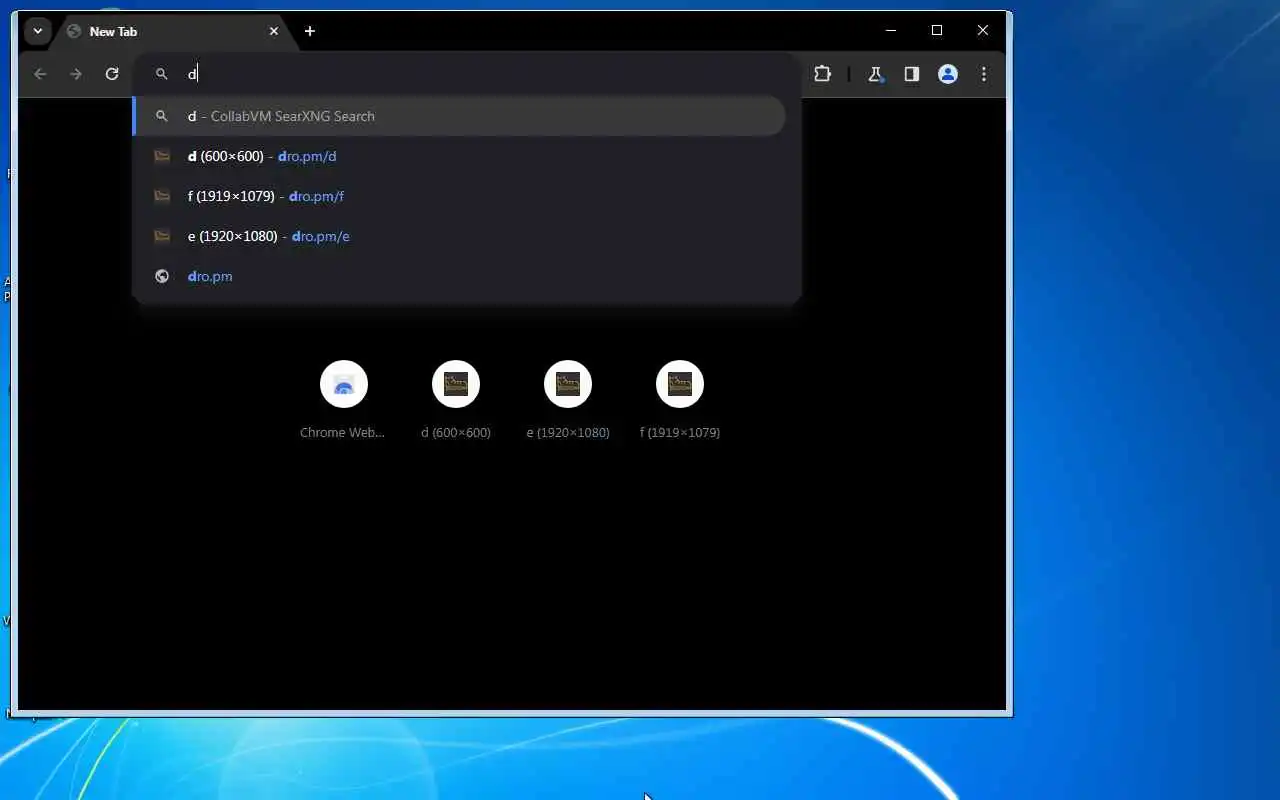The width and height of the screenshot is (1280, 800).
Task: Go back with the back arrow
Action: click(40, 74)
